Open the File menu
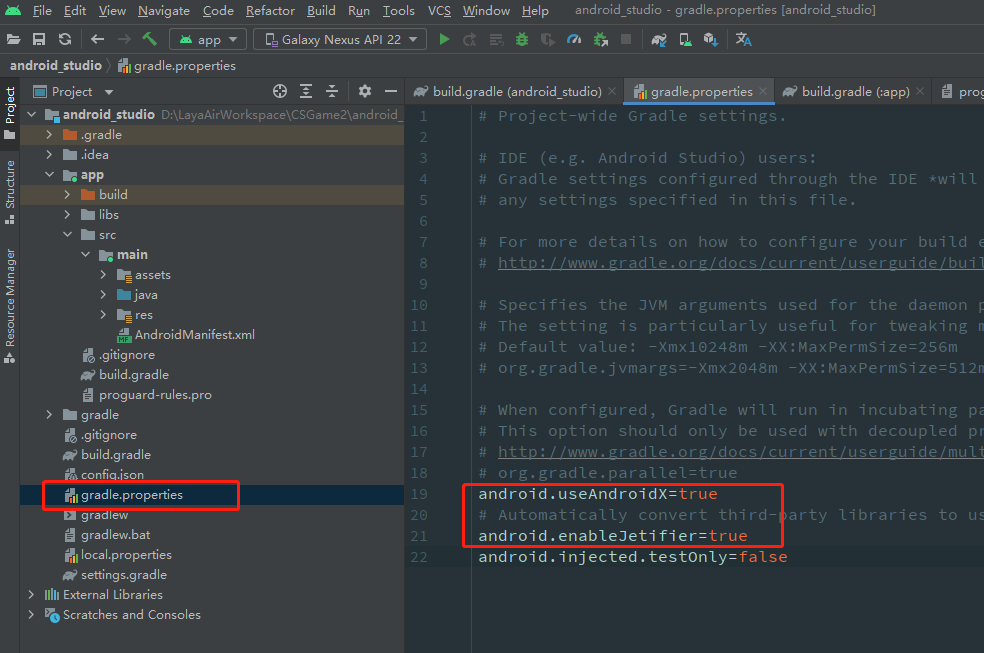This screenshot has height=653, width=984. pyautogui.click(x=42, y=11)
